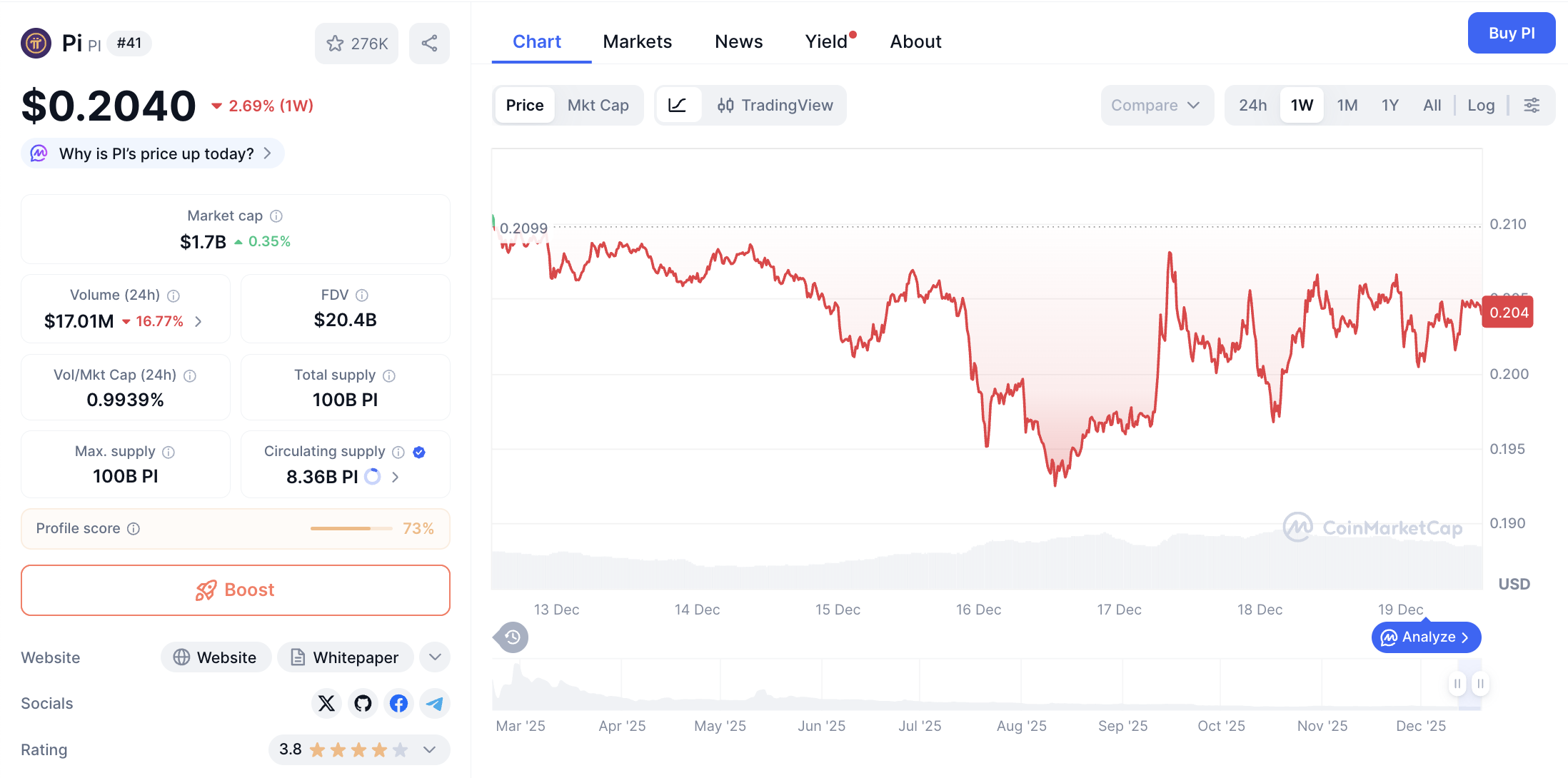Switch to the Markets tab
1568x778 pixels.
pyautogui.click(x=637, y=41)
